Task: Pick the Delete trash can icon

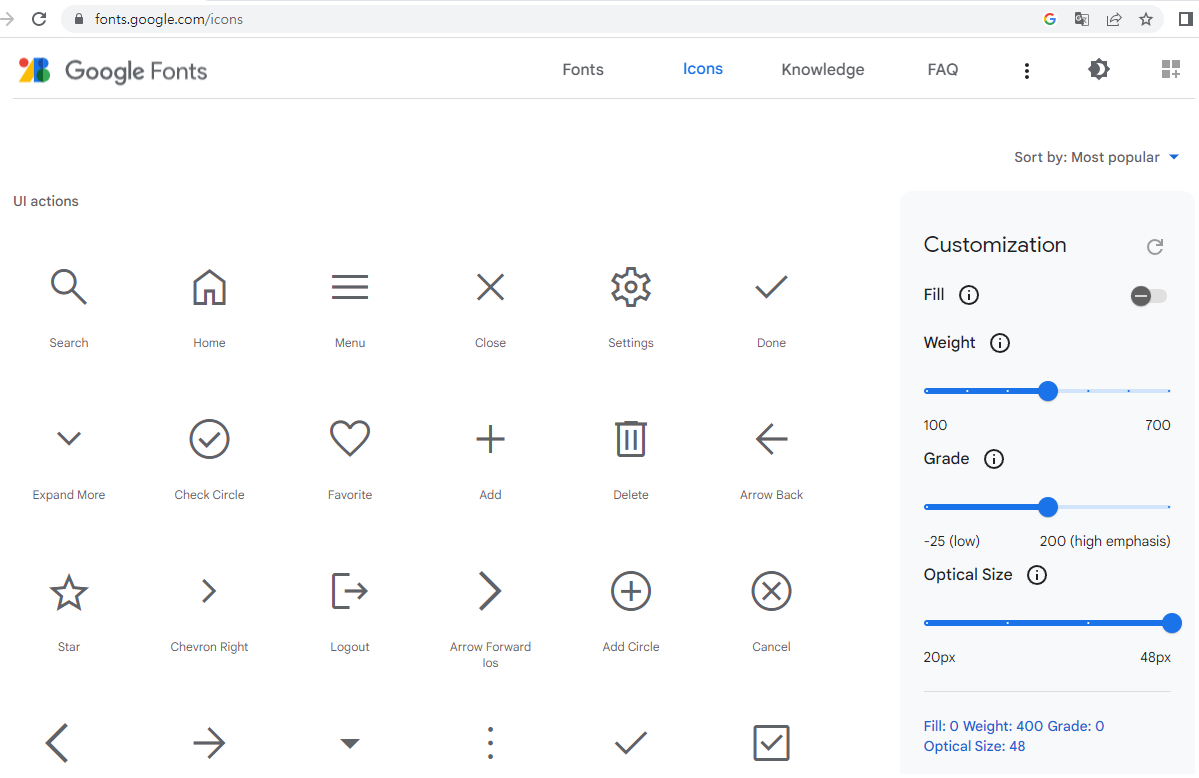Action: (x=631, y=439)
